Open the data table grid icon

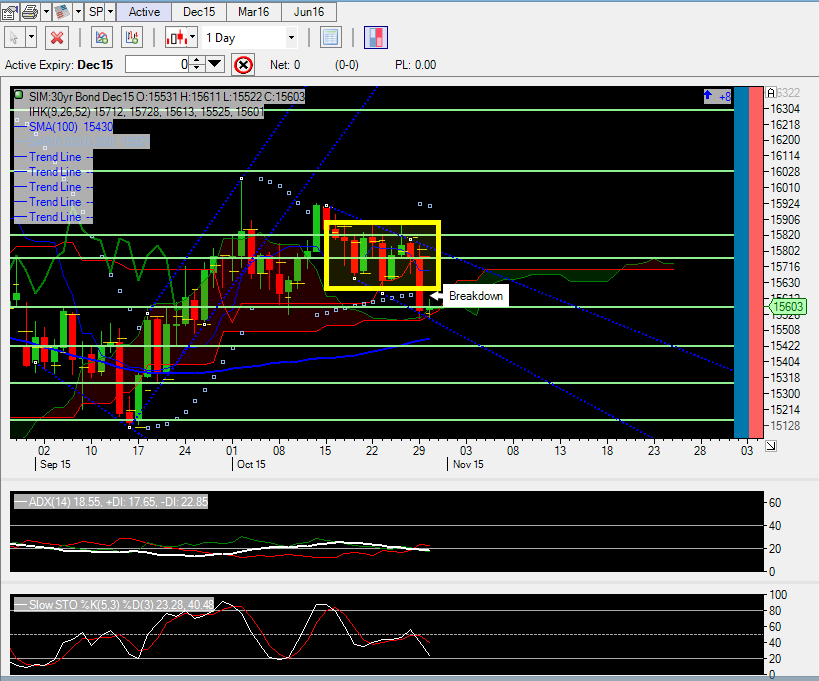point(331,38)
